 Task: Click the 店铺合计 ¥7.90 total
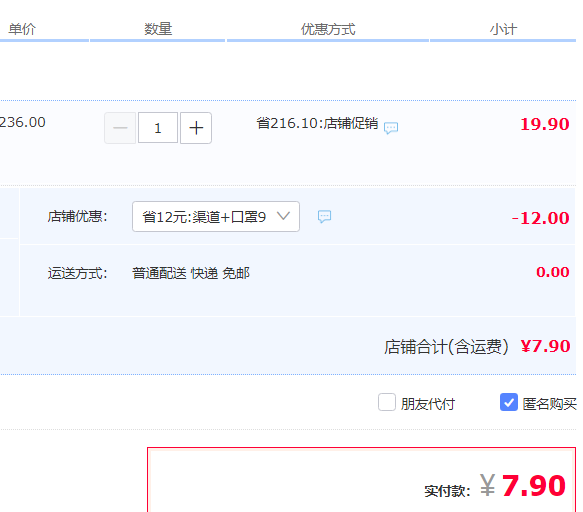tap(477, 347)
